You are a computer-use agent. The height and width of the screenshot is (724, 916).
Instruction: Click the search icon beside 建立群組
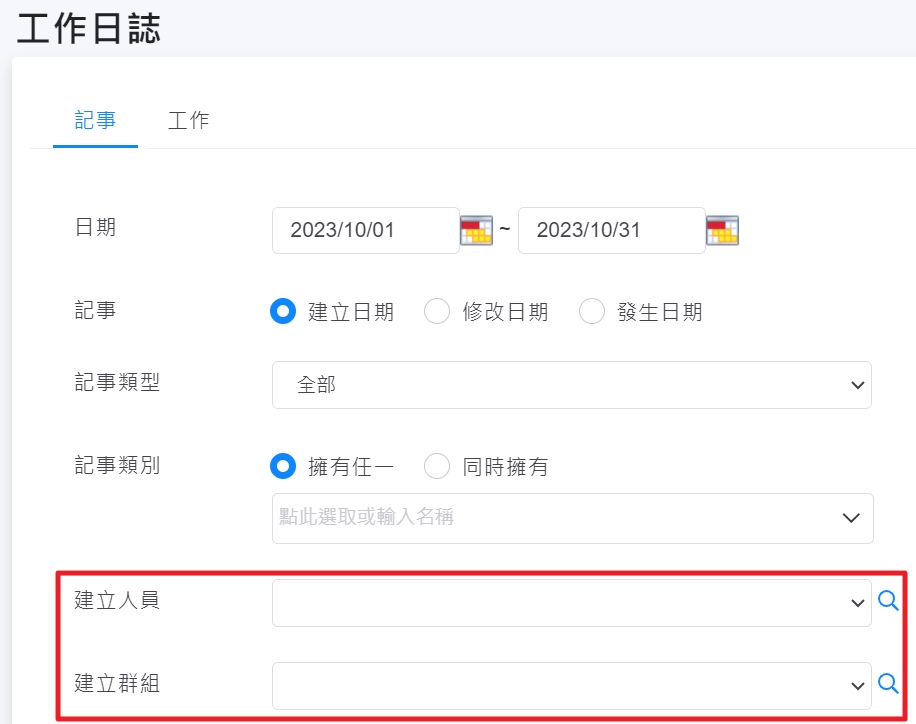(888, 683)
